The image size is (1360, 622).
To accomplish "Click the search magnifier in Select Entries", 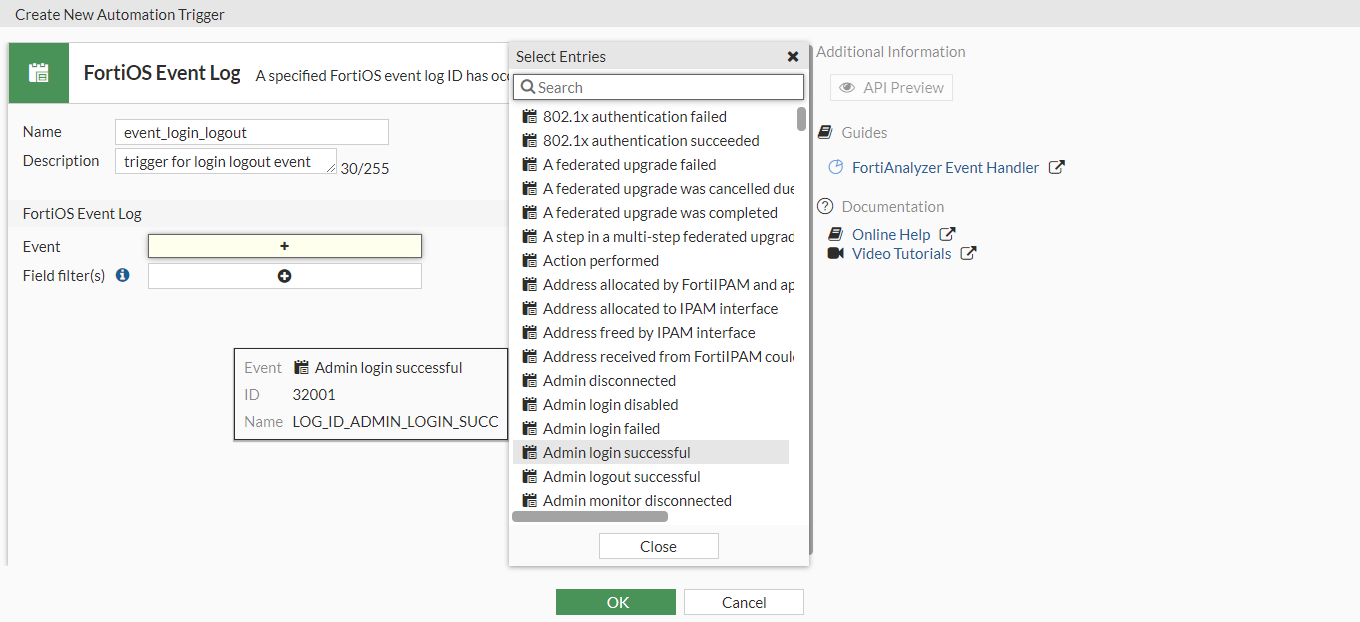I will (528, 87).
